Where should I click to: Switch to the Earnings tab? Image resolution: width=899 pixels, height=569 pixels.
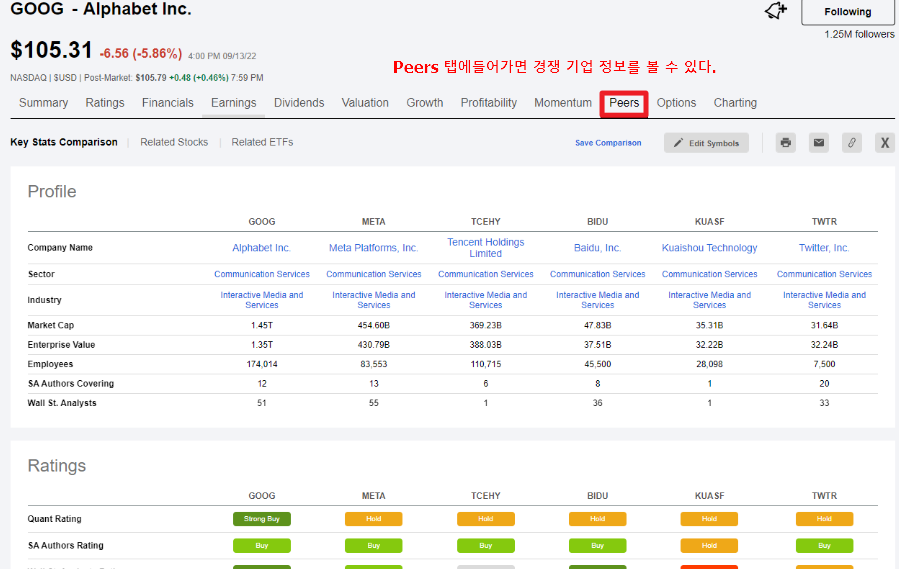[x=233, y=103]
